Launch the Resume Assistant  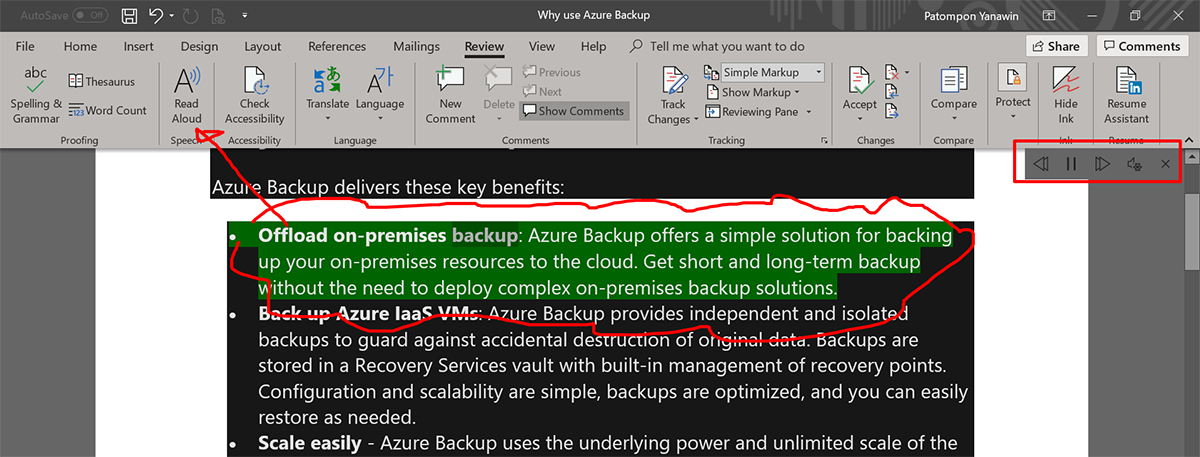[1126, 95]
